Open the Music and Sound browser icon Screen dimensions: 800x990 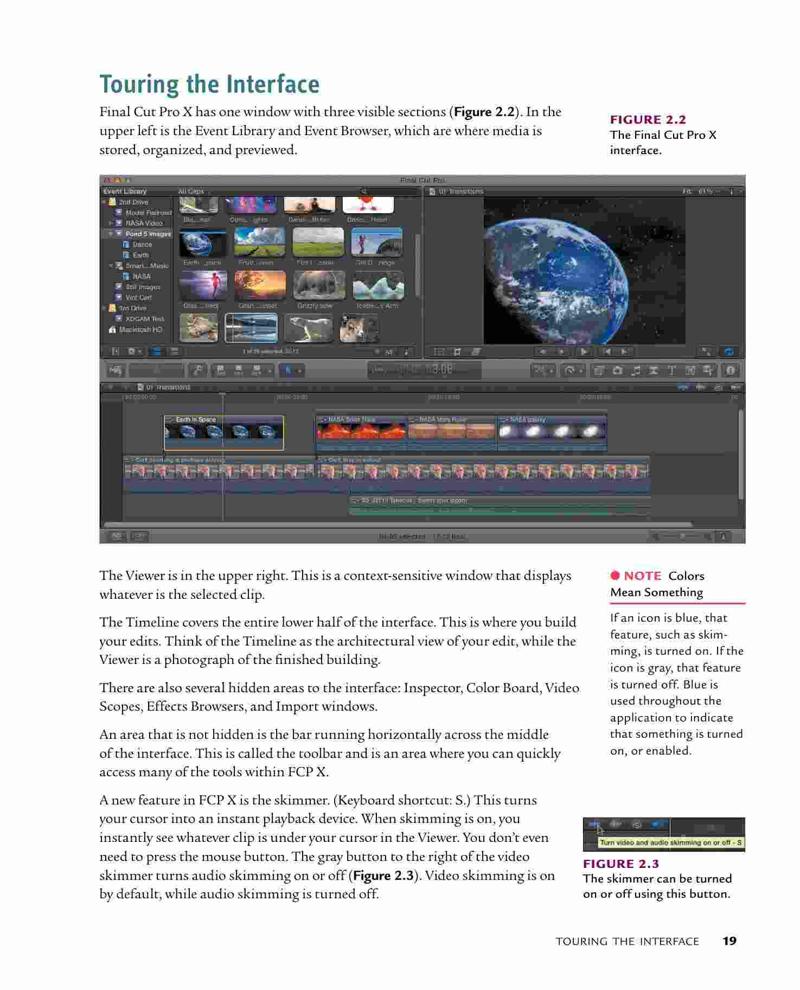click(635, 371)
